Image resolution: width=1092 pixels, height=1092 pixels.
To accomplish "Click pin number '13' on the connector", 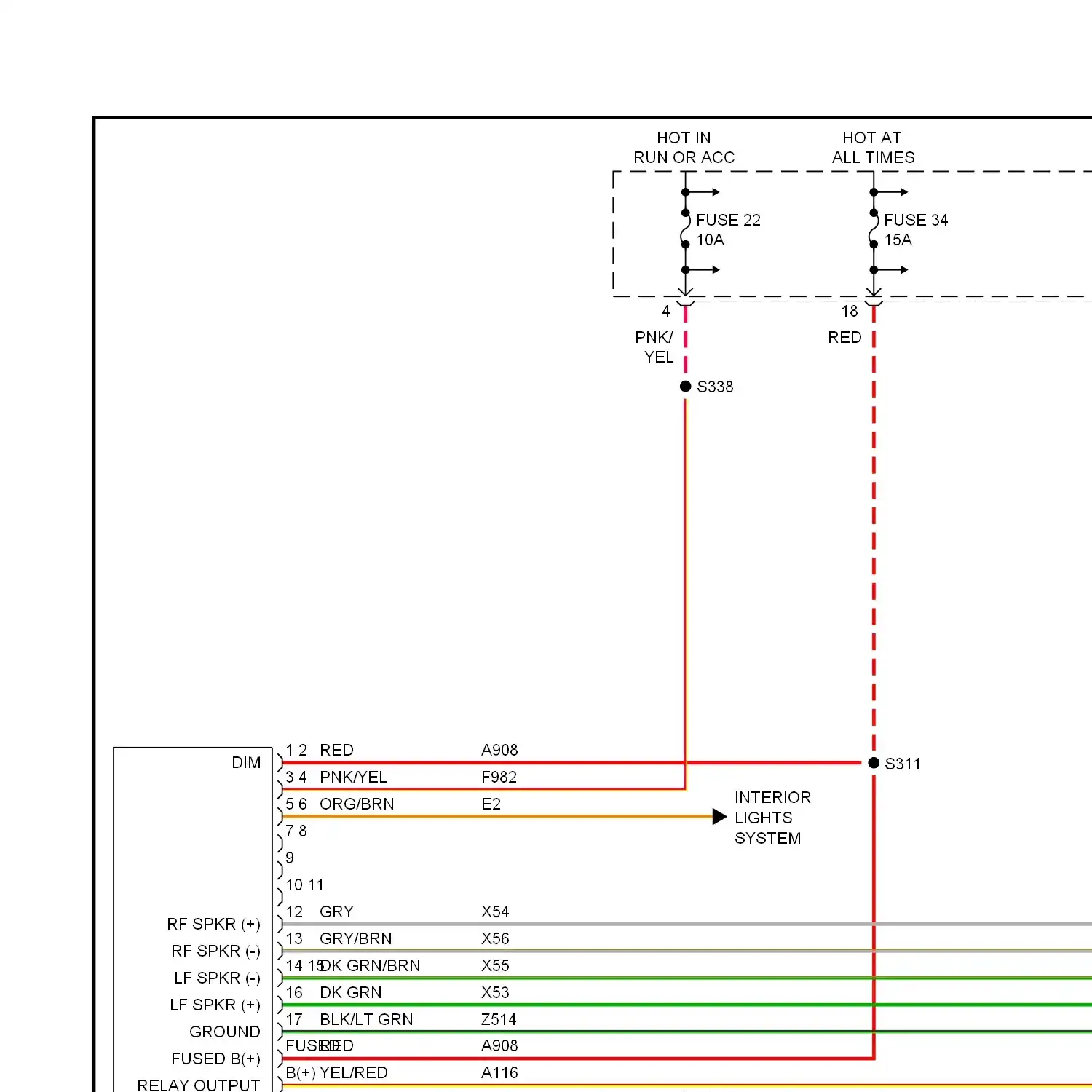I will click(x=294, y=938).
